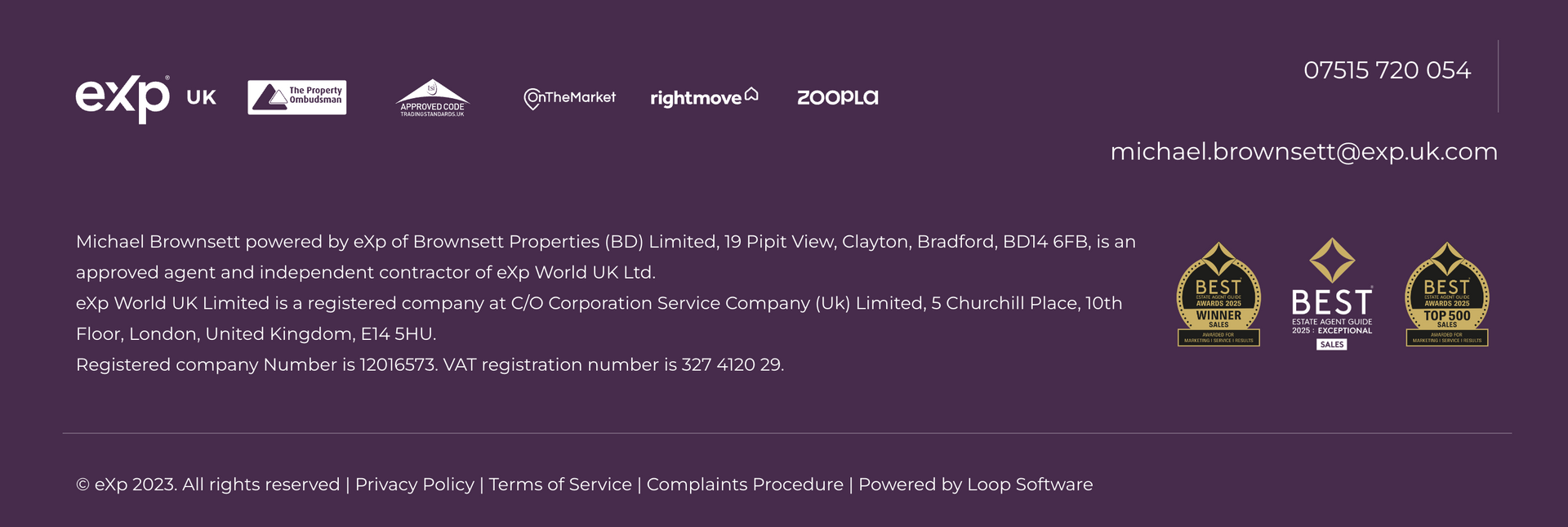Image resolution: width=1568 pixels, height=527 pixels.
Task: Click the rightmove logo
Action: [x=704, y=97]
